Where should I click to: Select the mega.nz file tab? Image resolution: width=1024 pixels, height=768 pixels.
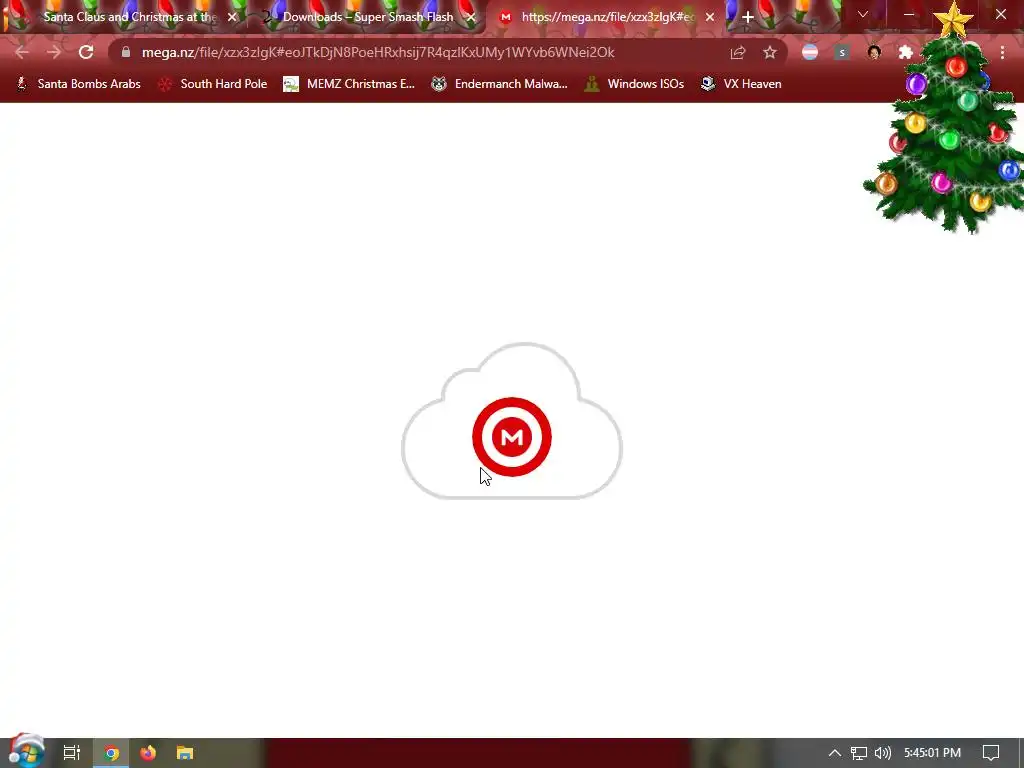point(607,17)
